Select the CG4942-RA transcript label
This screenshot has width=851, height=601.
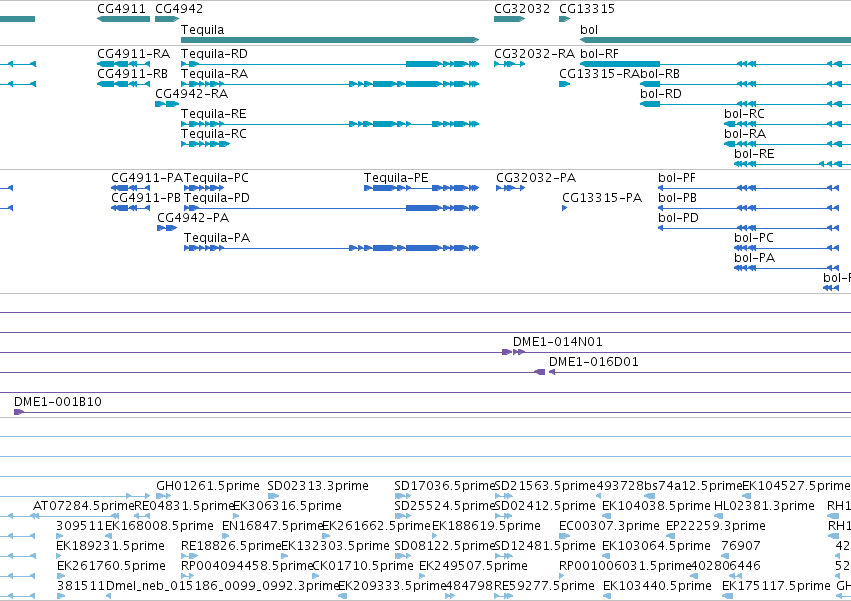192,94
